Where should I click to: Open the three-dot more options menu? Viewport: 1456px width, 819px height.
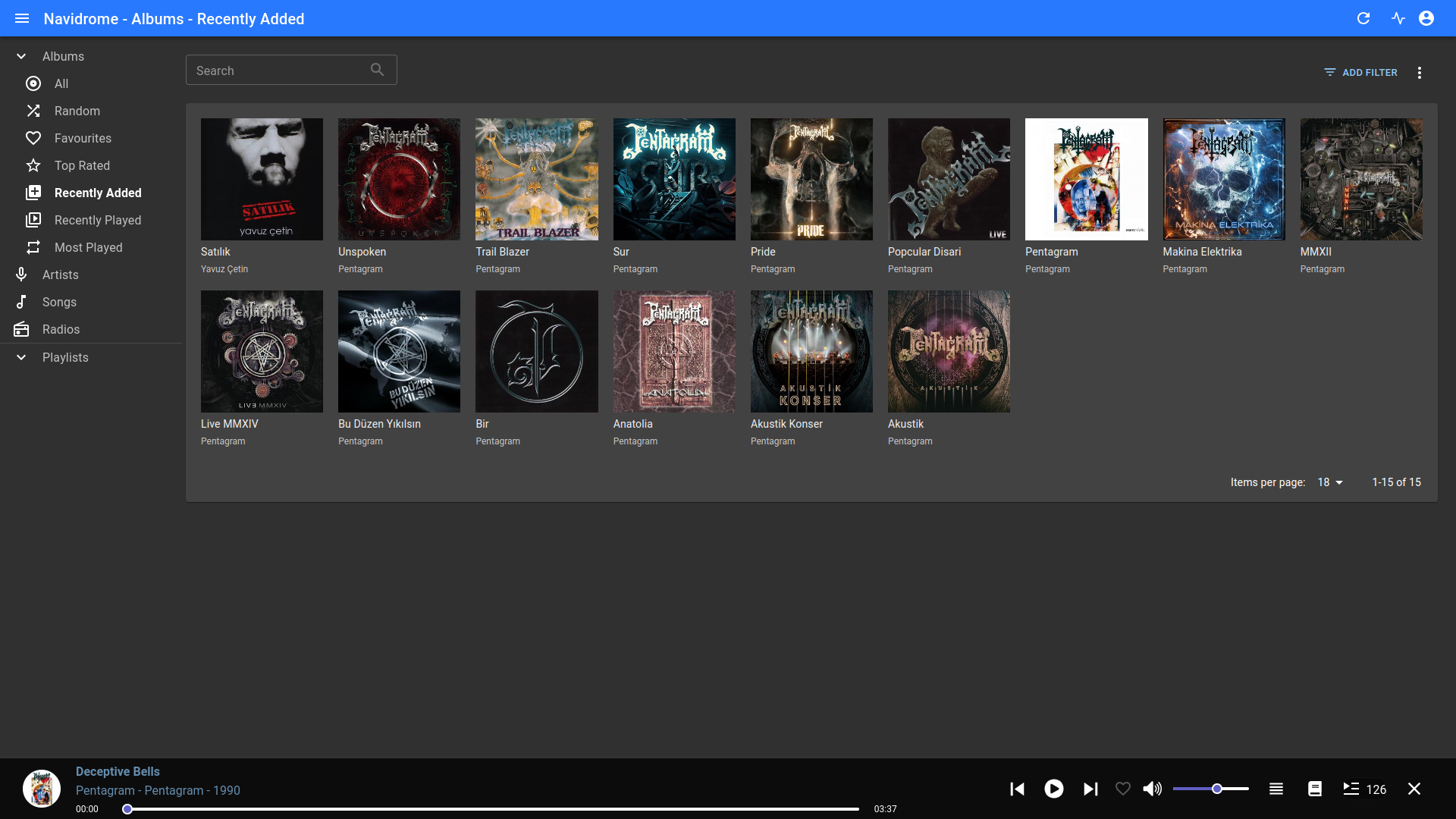[x=1420, y=73]
